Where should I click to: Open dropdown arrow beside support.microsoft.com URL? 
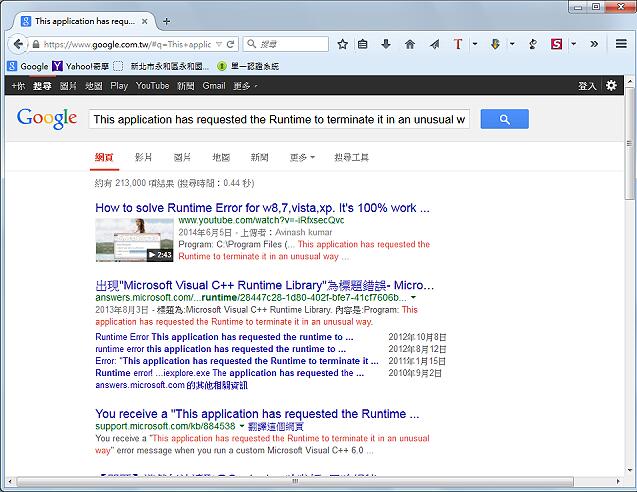(x=242, y=426)
